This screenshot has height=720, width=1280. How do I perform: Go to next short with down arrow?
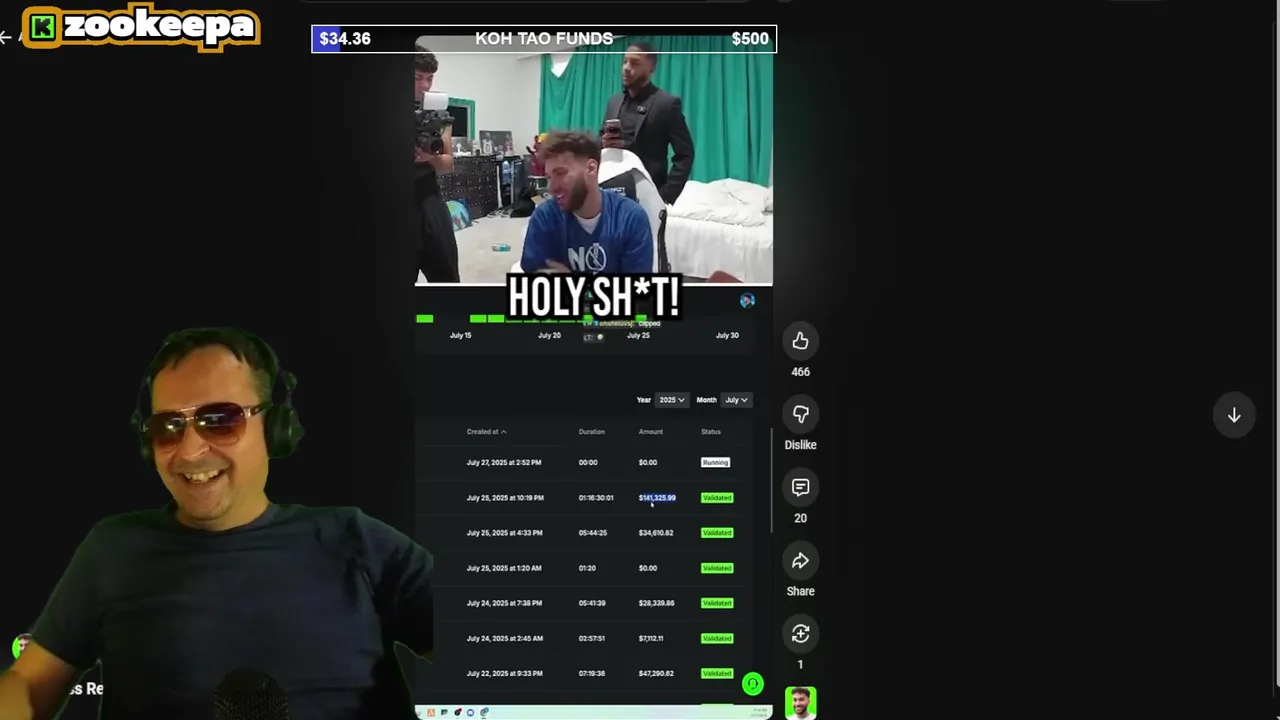1234,416
